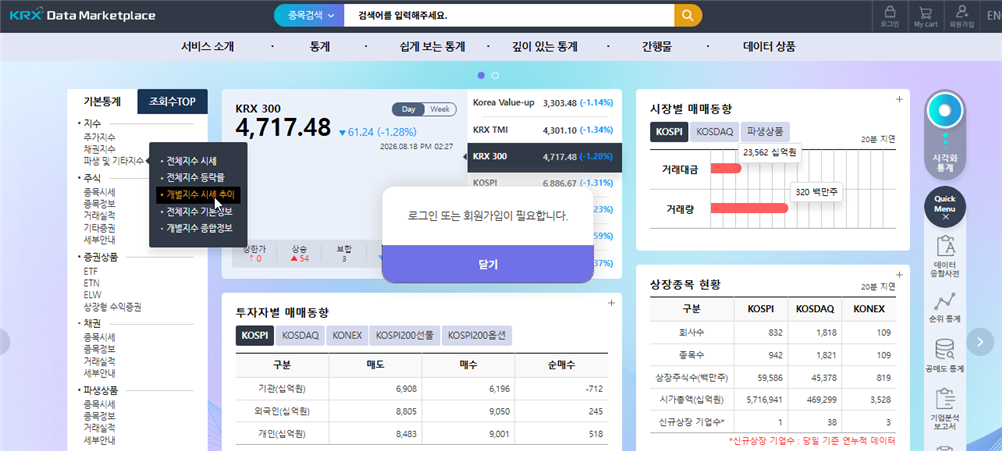Open My cart icon
Viewport: 1002px width, 451px height.
925,16
